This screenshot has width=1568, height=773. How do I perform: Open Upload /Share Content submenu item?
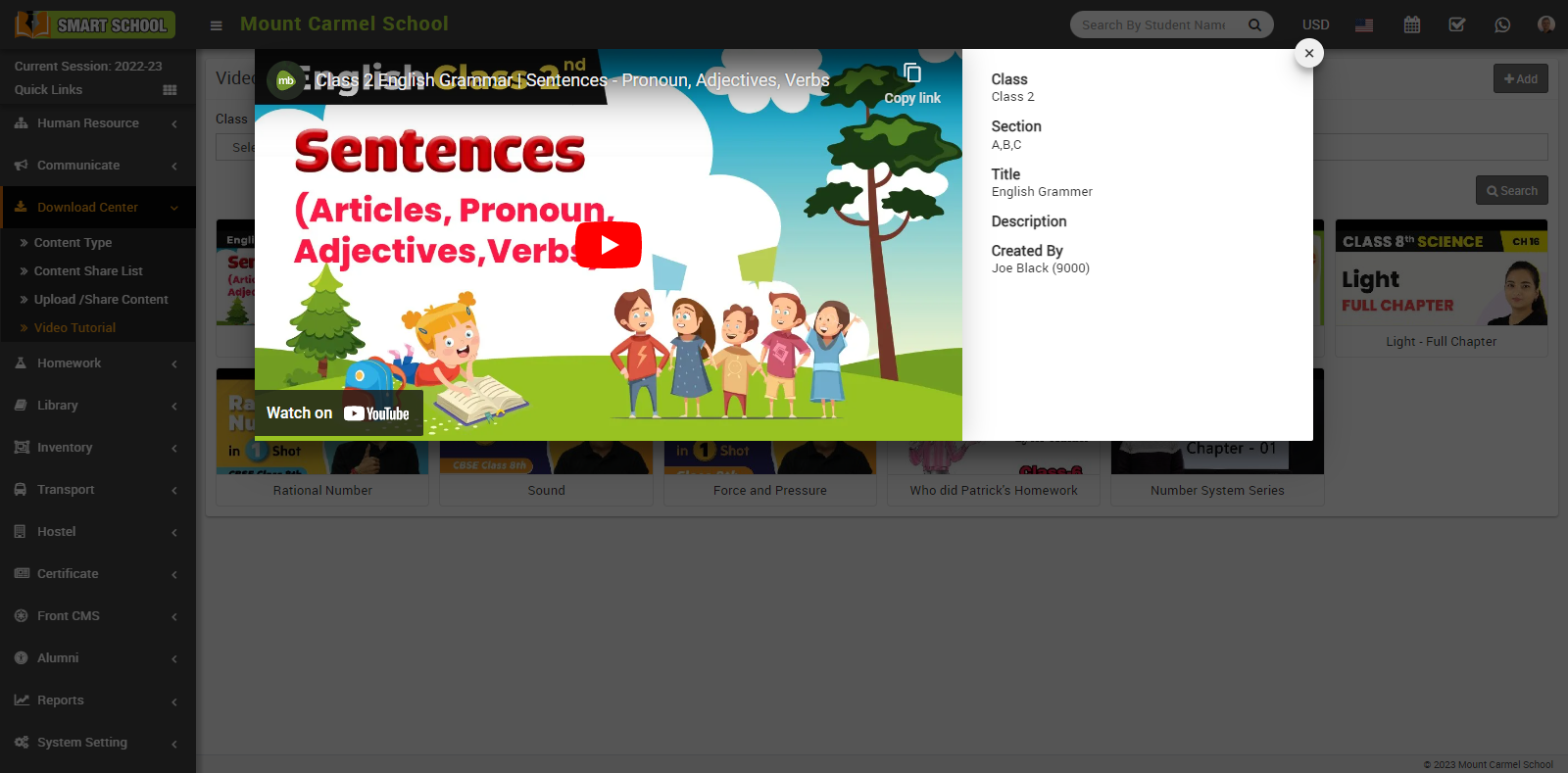(101, 300)
